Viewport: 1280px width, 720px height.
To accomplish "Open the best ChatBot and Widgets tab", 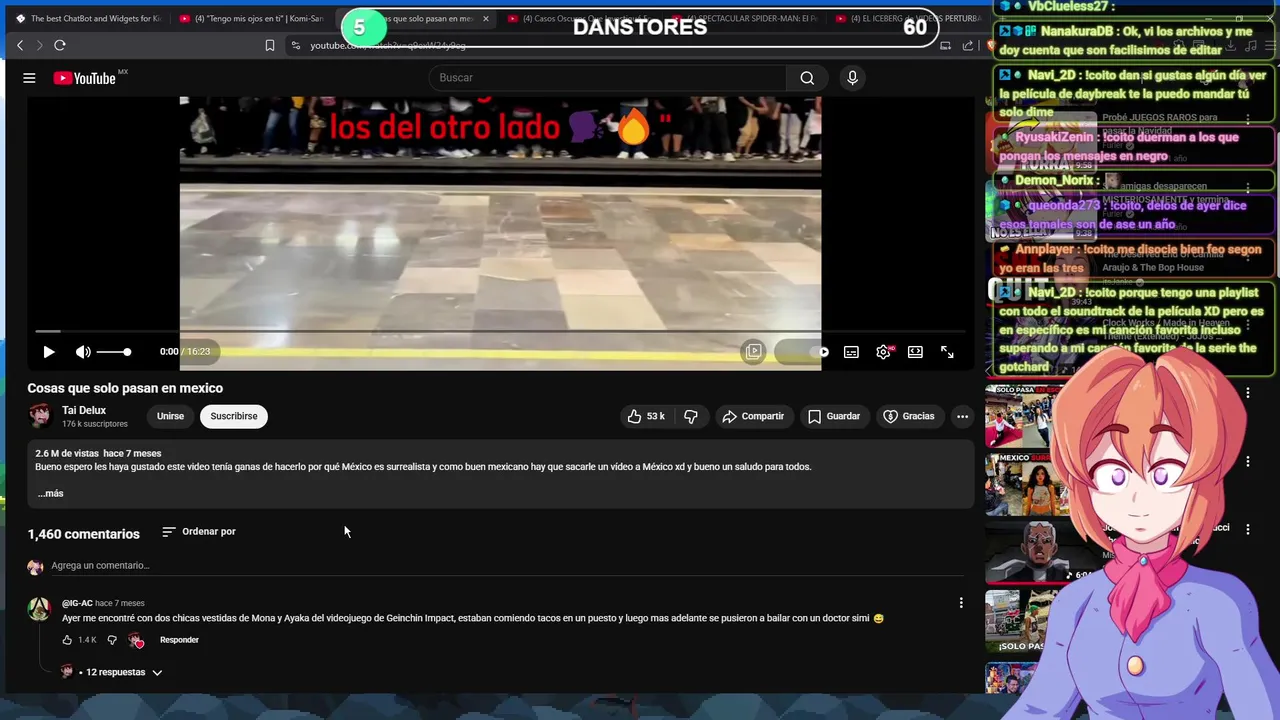I will click(88, 18).
